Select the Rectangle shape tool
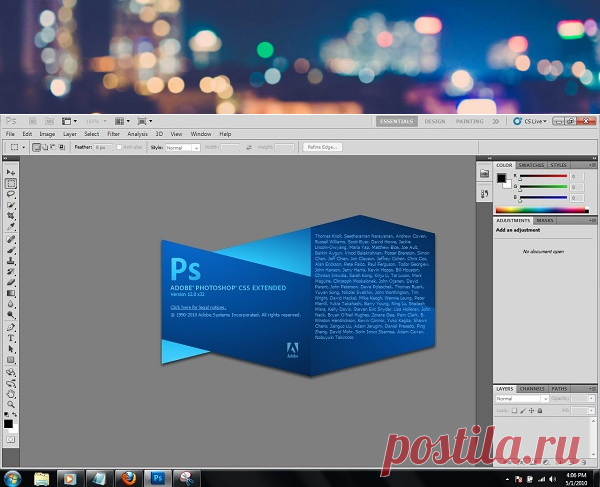Viewport: 600px width, 487px height. coord(11,360)
